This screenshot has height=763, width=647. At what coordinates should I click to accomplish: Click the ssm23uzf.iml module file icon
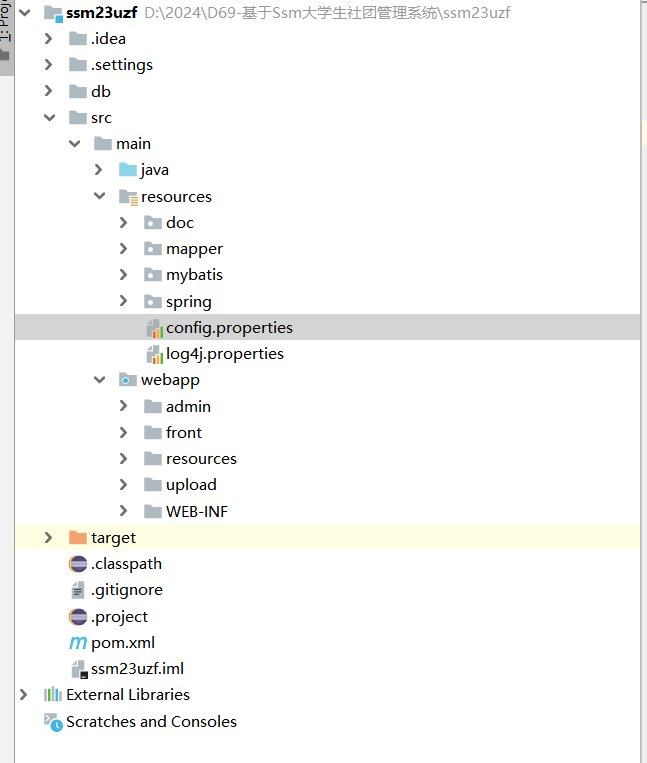(x=78, y=670)
